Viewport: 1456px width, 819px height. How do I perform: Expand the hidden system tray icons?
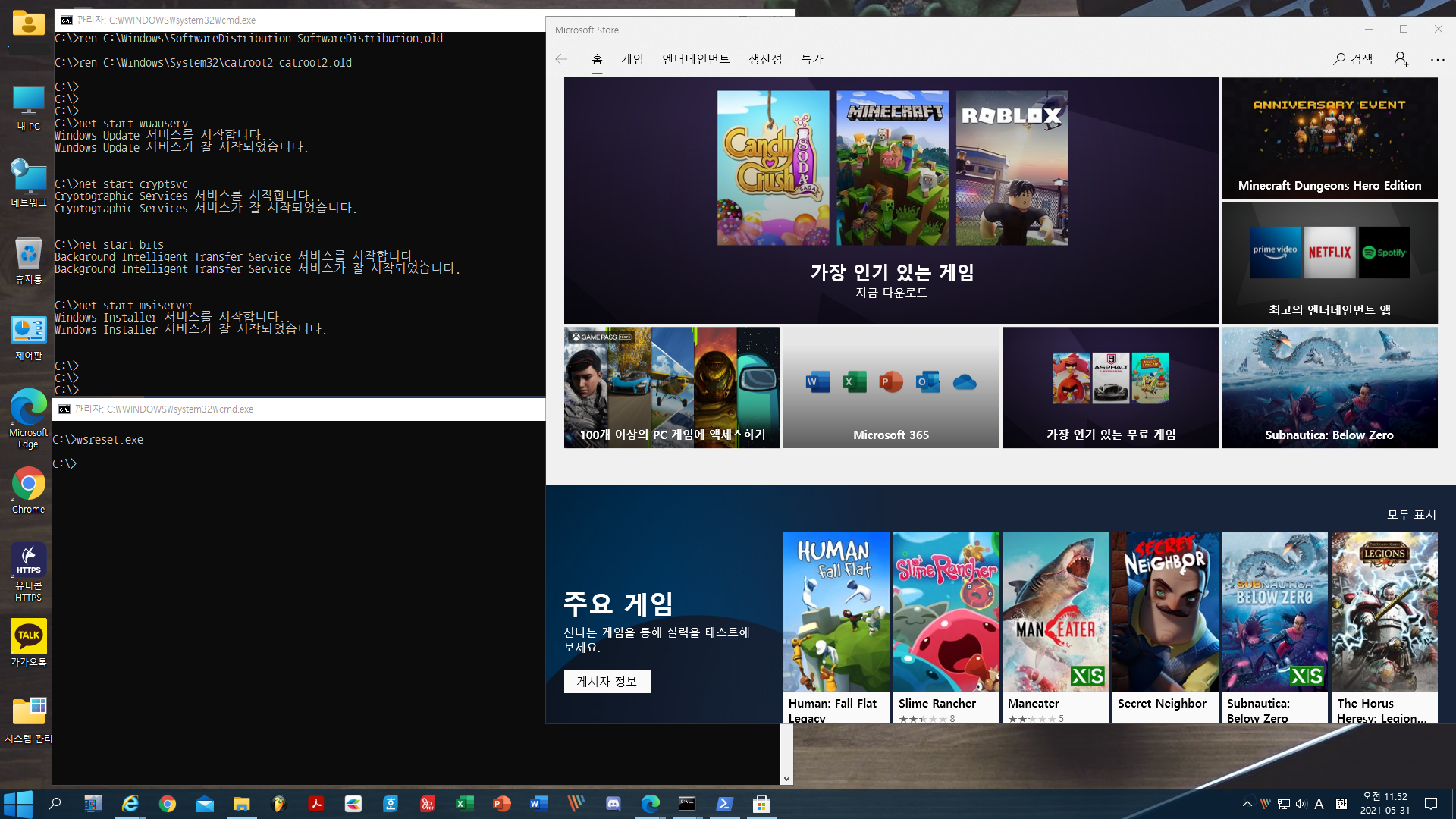point(1247,804)
